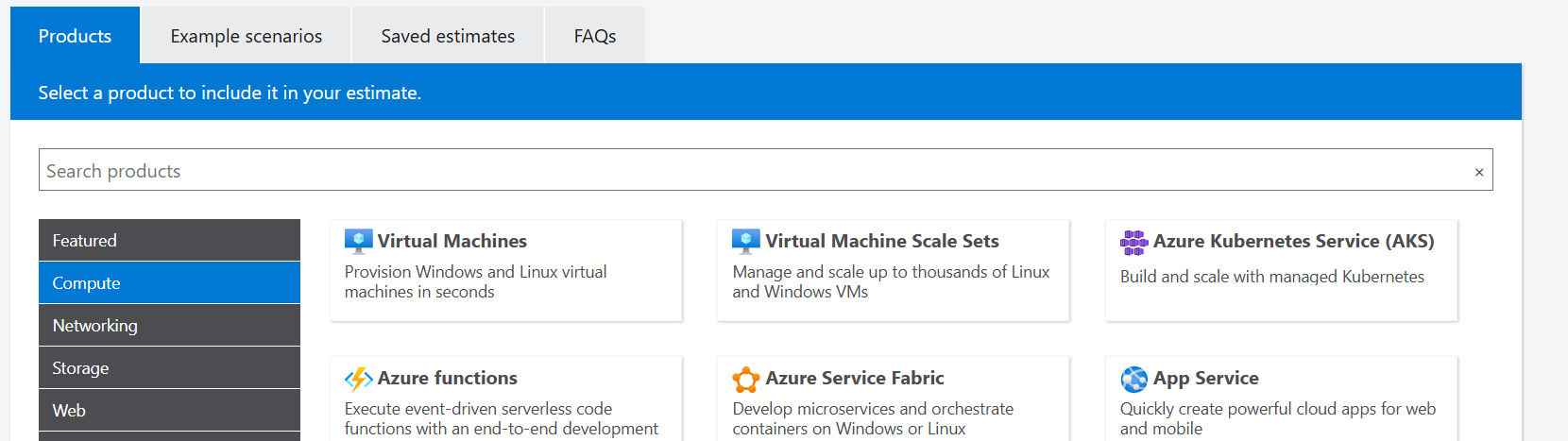Add Virtual Machines title to the estimate
Screen dimensions: 1568x441
pyautogui.click(x=452, y=241)
